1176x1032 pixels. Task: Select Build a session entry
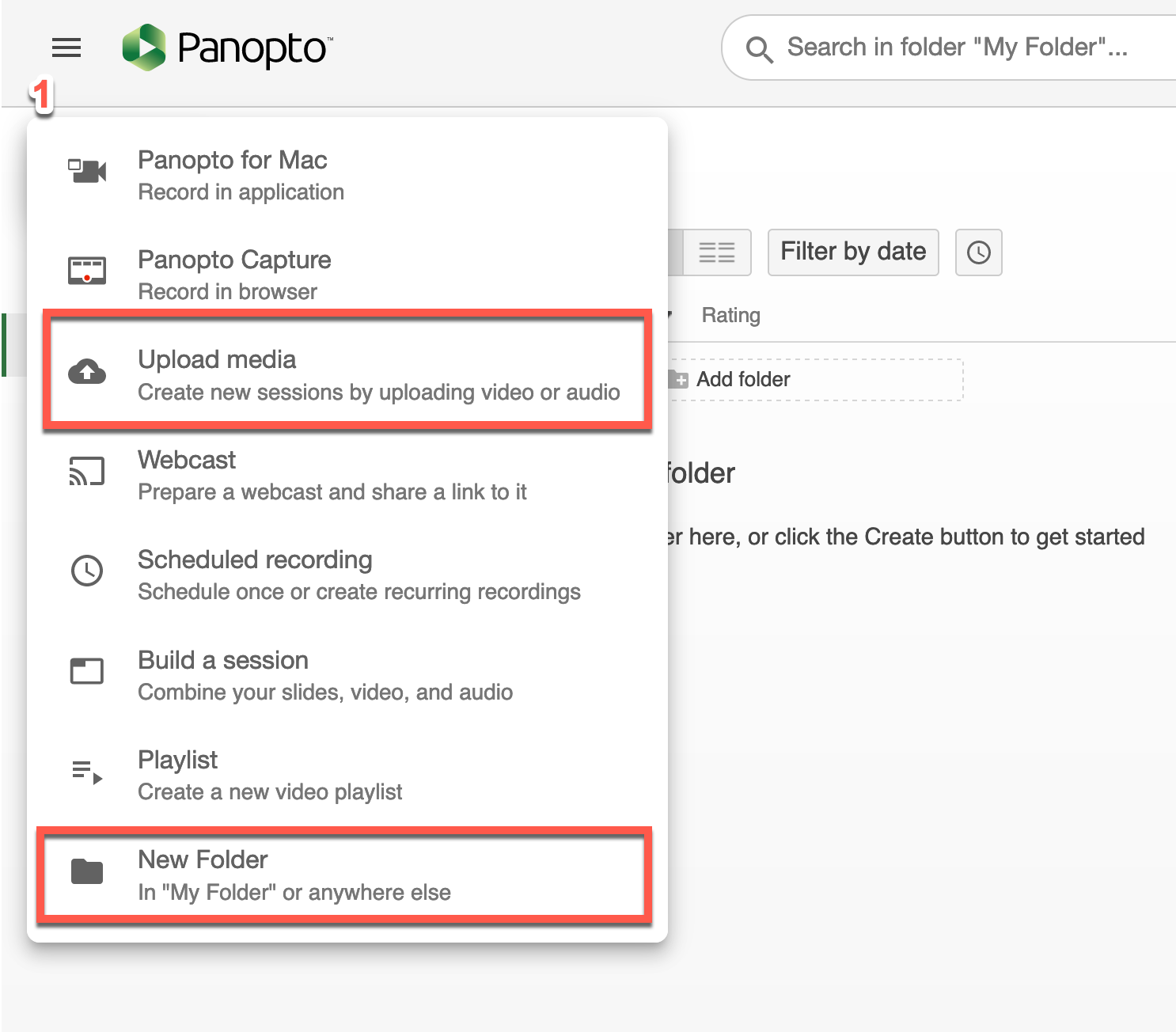click(347, 675)
